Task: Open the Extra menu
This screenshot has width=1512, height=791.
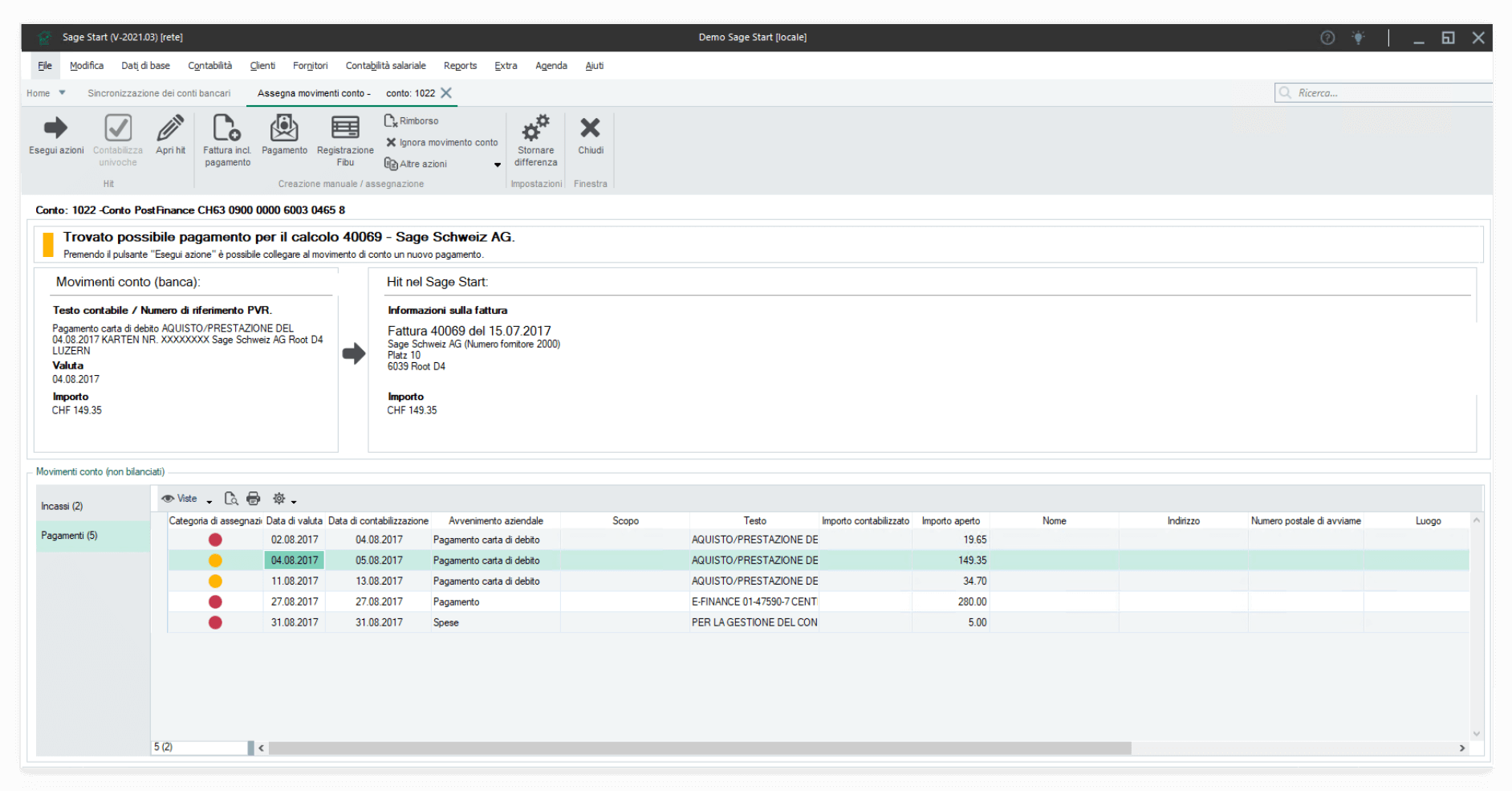Action: click(506, 66)
